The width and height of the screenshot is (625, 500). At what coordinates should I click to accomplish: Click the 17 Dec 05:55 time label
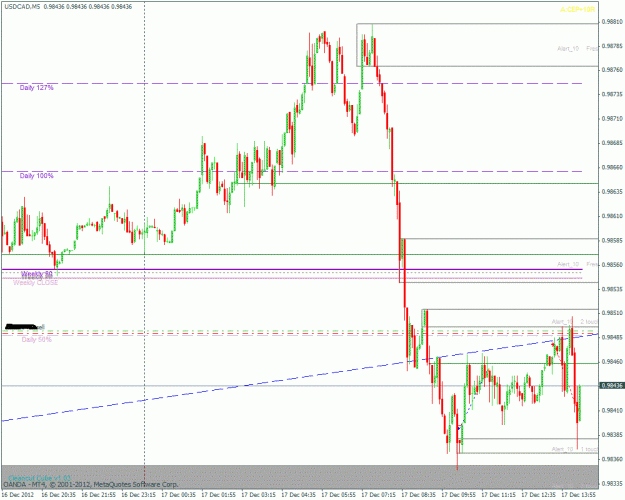coord(338,495)
